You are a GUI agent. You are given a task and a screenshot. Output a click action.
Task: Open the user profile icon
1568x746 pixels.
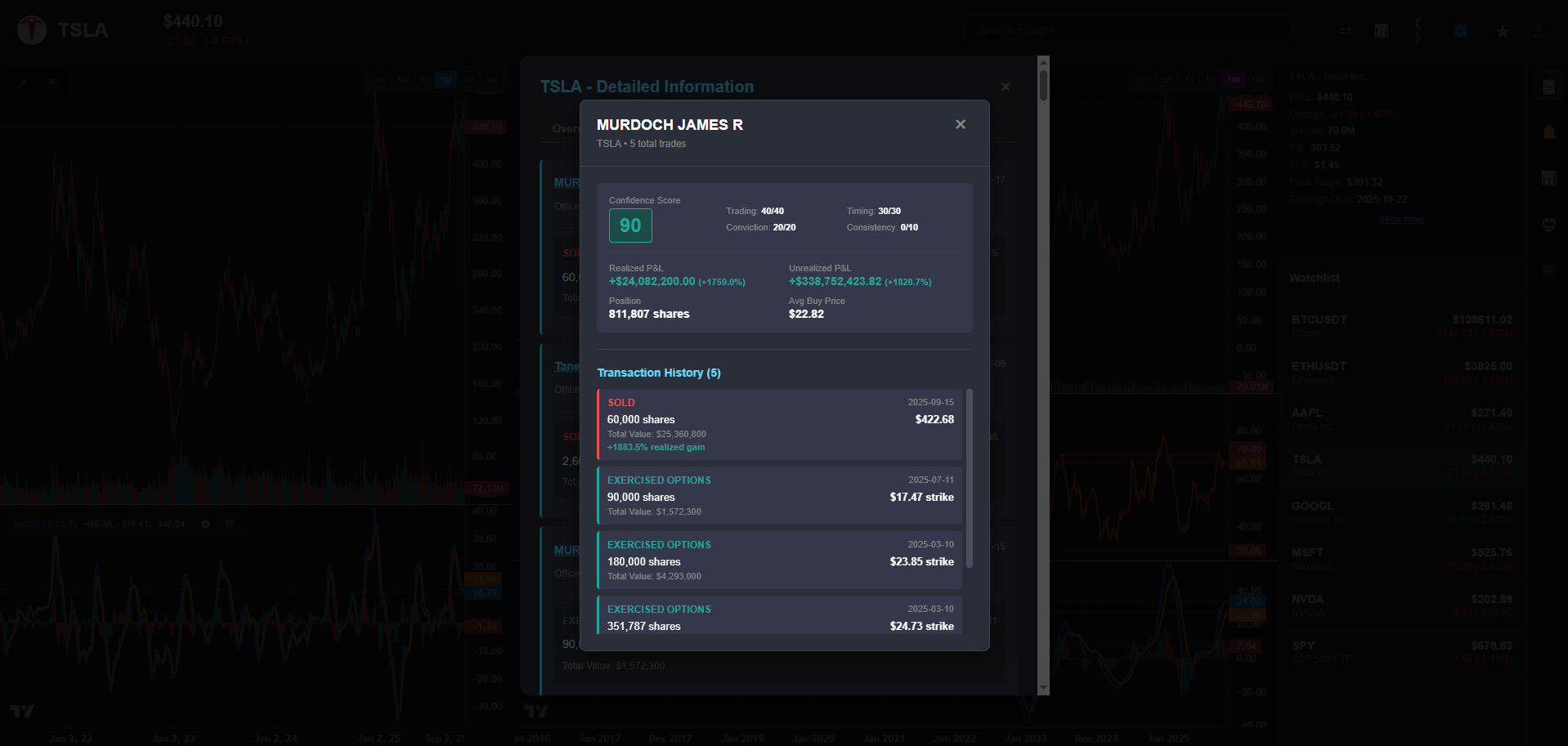[1539, 31]
